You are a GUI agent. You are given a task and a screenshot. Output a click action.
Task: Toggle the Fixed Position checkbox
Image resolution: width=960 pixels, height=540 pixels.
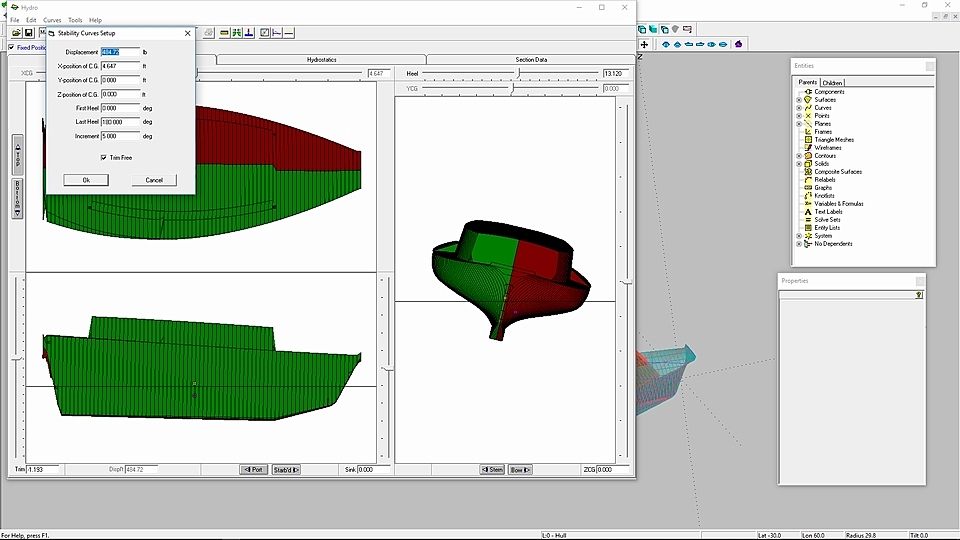[x=12, y=47]
